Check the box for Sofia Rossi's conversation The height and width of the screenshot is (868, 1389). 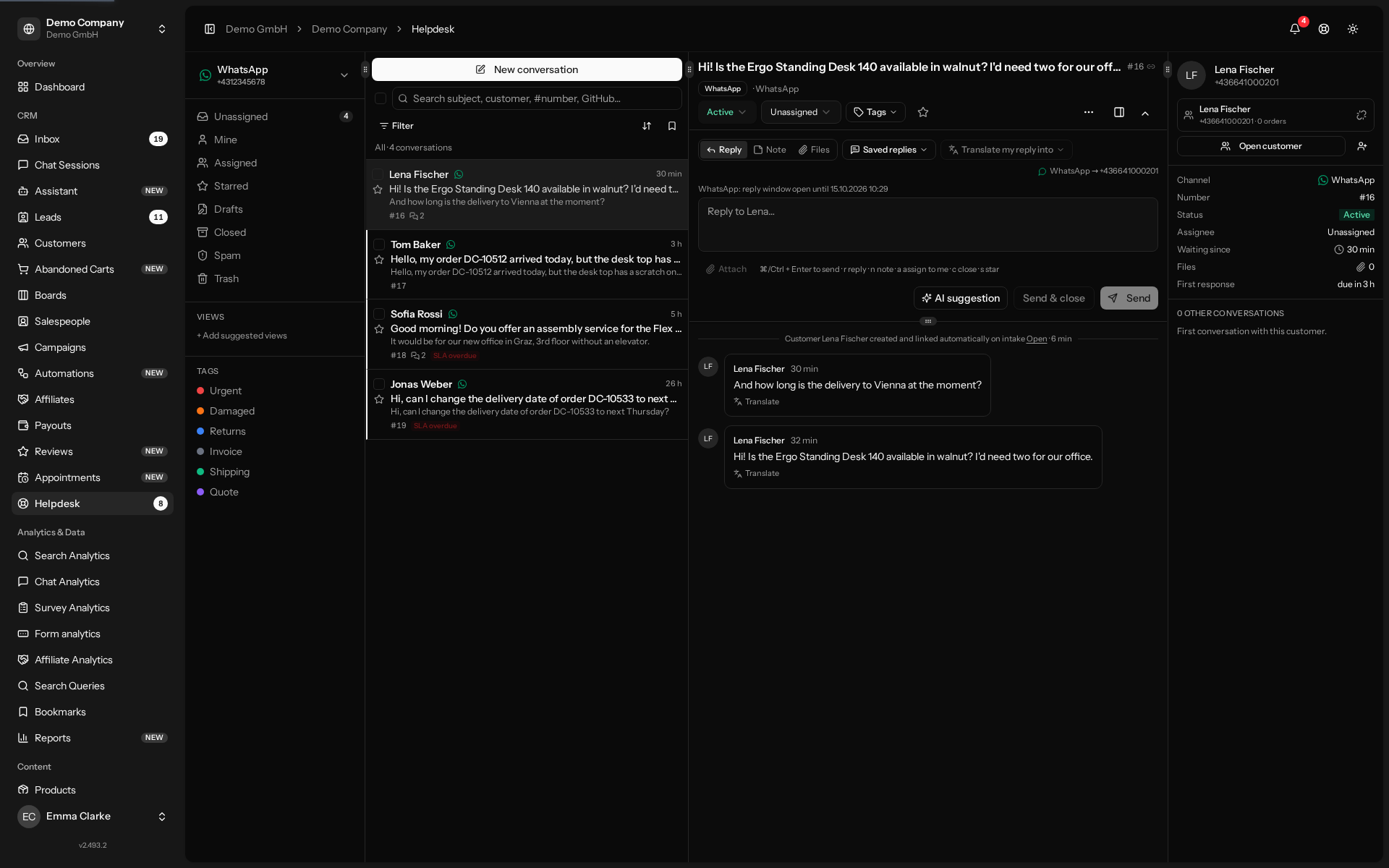tap(379, 314)
